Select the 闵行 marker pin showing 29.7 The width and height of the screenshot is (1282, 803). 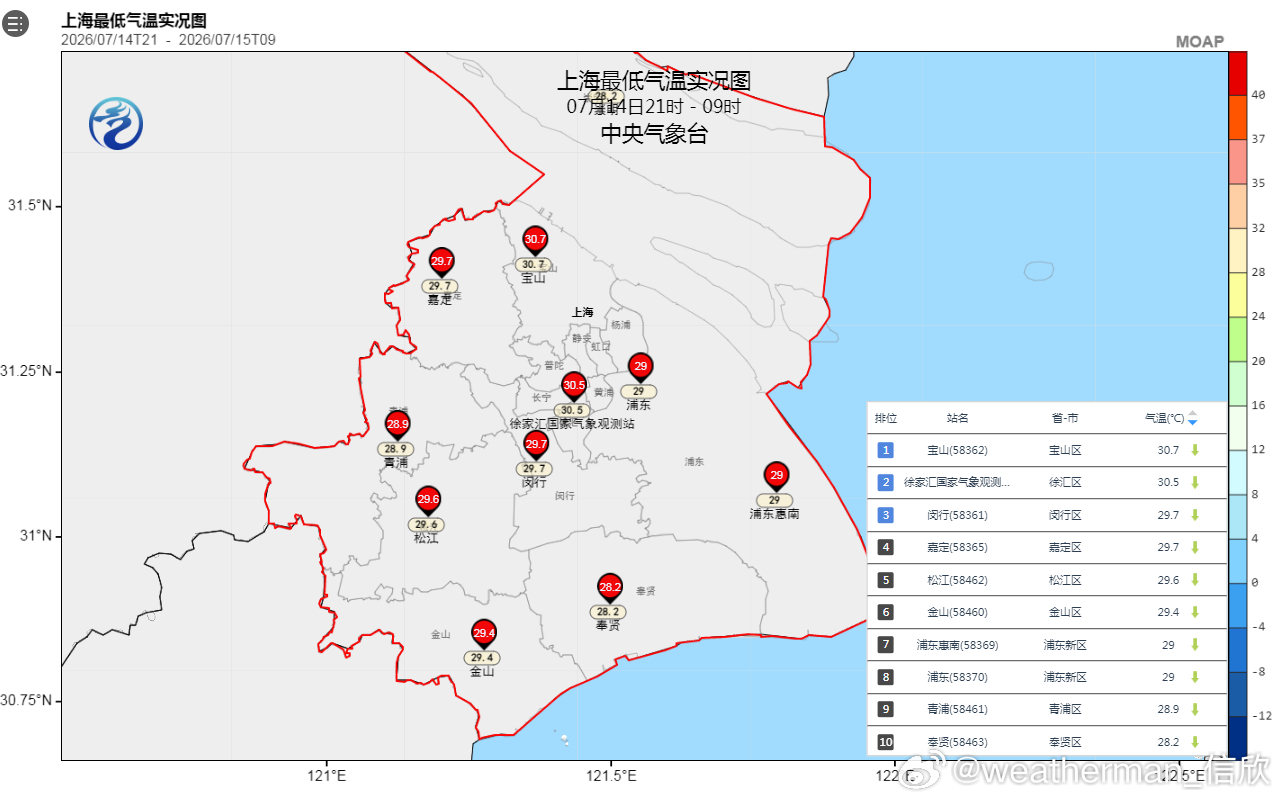tap(536, 445)
